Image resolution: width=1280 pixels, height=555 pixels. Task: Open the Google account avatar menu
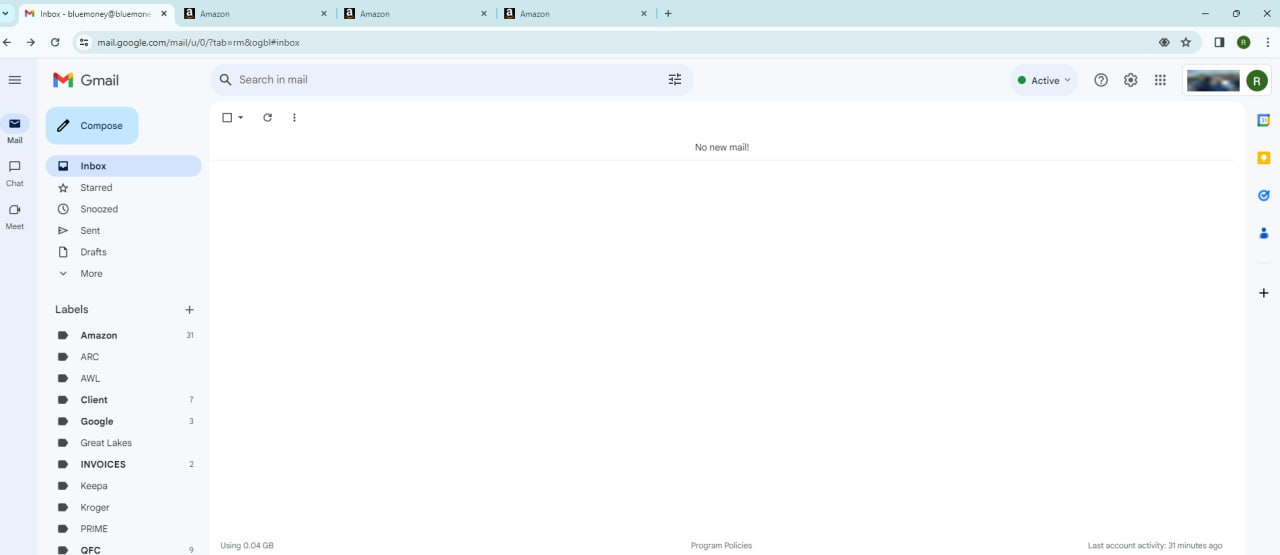click(x=1256, y=81)
